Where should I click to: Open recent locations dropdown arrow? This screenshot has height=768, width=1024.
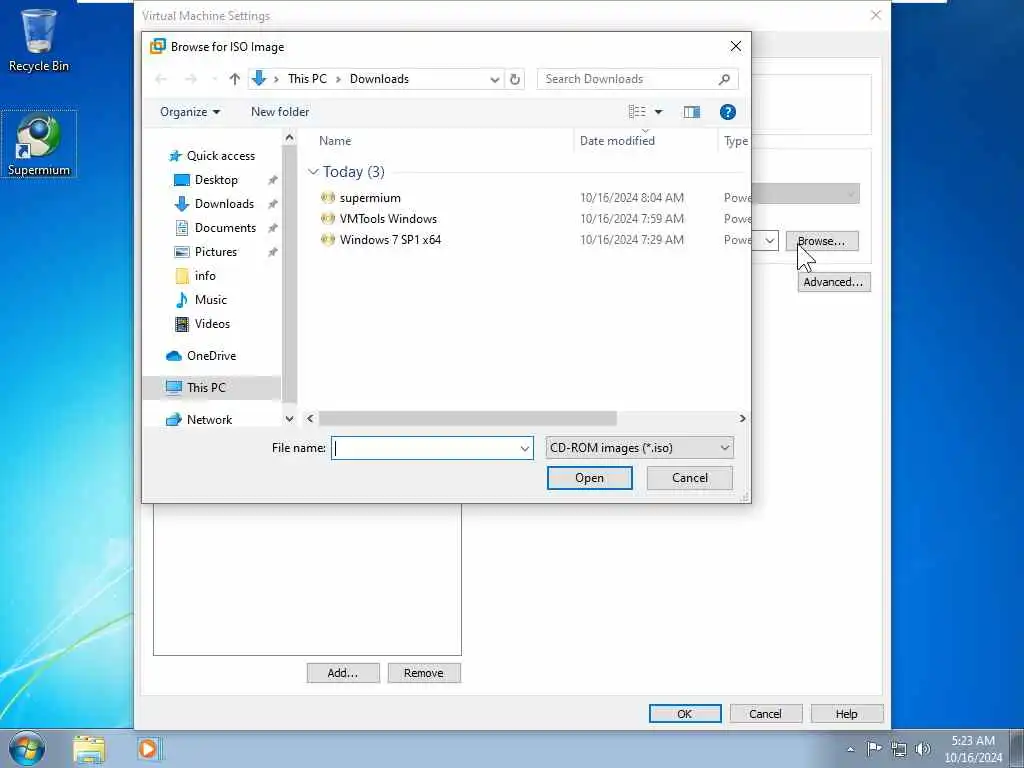[x=214, y=79]
